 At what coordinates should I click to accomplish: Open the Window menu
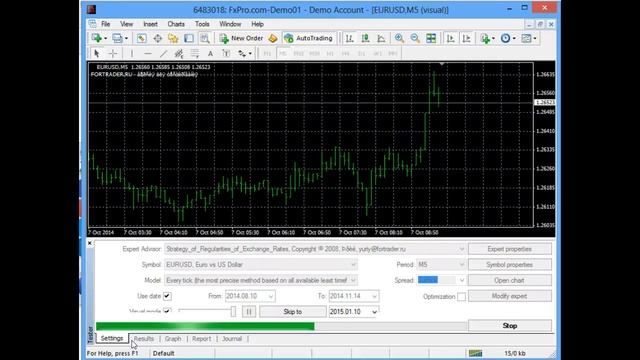coord(230,24)
